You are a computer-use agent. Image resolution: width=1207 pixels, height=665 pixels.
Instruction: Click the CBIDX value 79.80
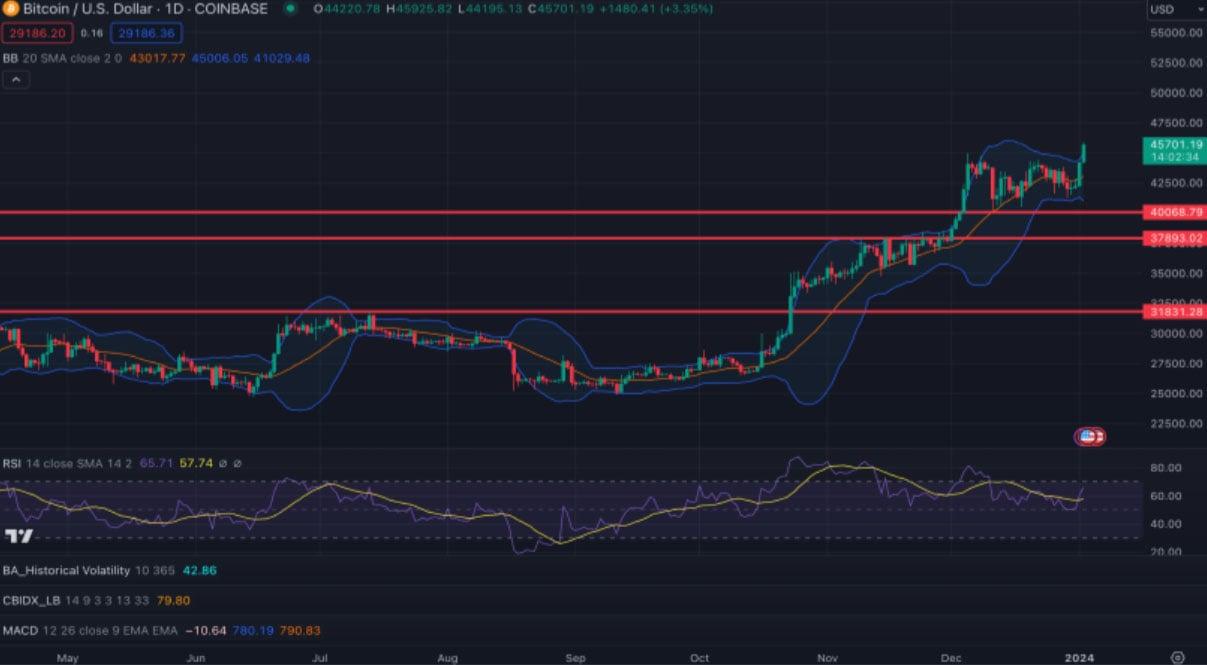[174, 600]
